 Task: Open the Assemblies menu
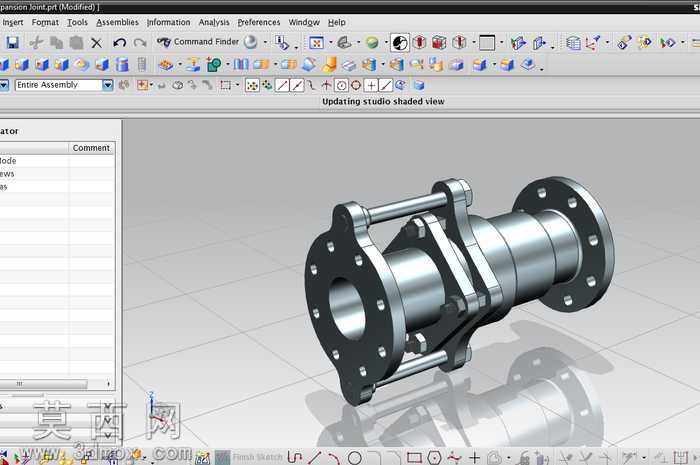click(x=117, y=22)
